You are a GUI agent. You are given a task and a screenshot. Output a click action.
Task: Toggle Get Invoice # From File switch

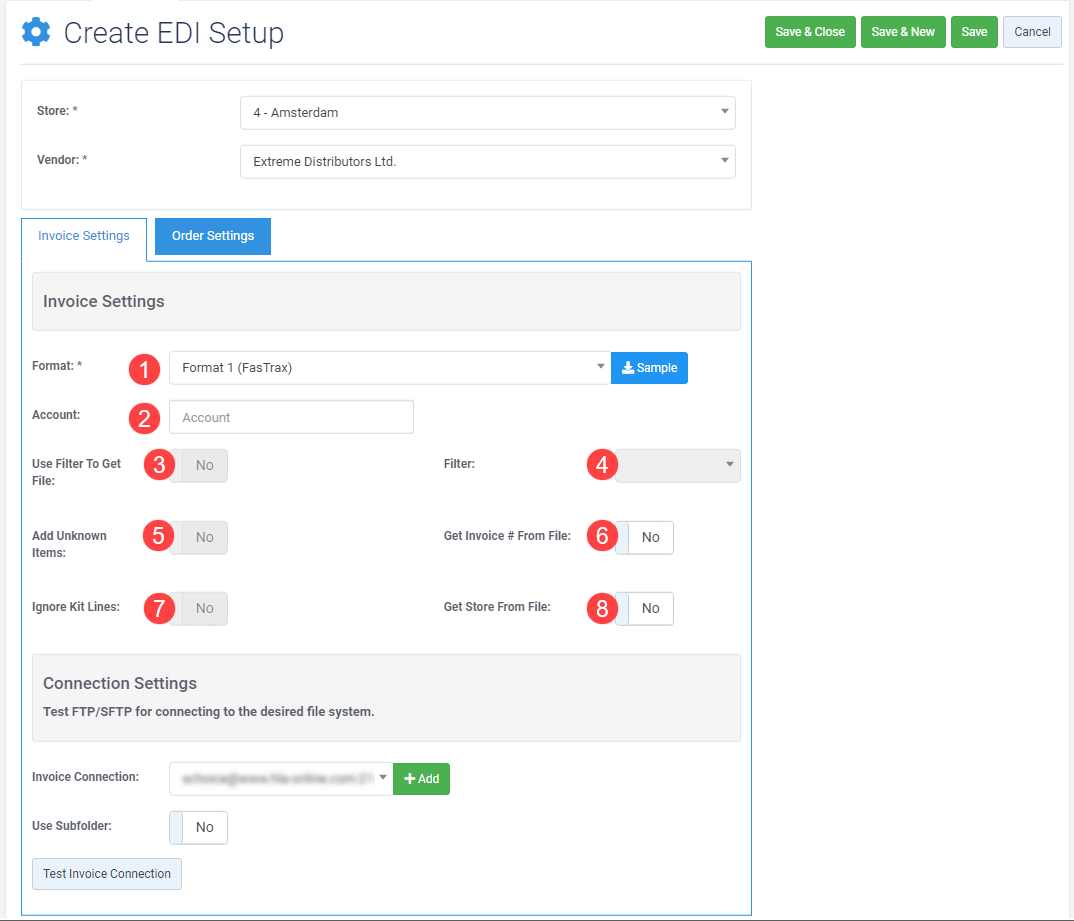point(644,537)
